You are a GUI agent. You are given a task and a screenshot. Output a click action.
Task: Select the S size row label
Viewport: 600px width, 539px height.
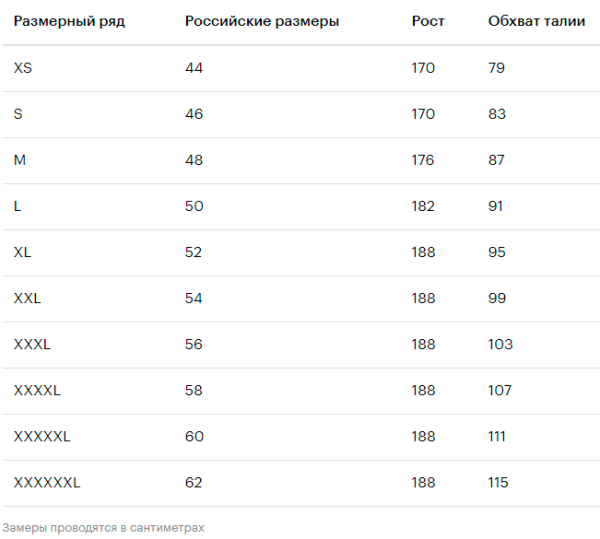19,114
